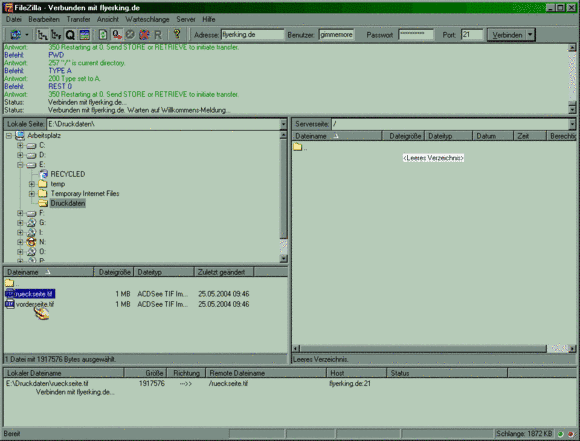Select the Arbeitsplatz computer icon
Screen dimensions: 580x441
pyautogui.click(x=20, y=136)
